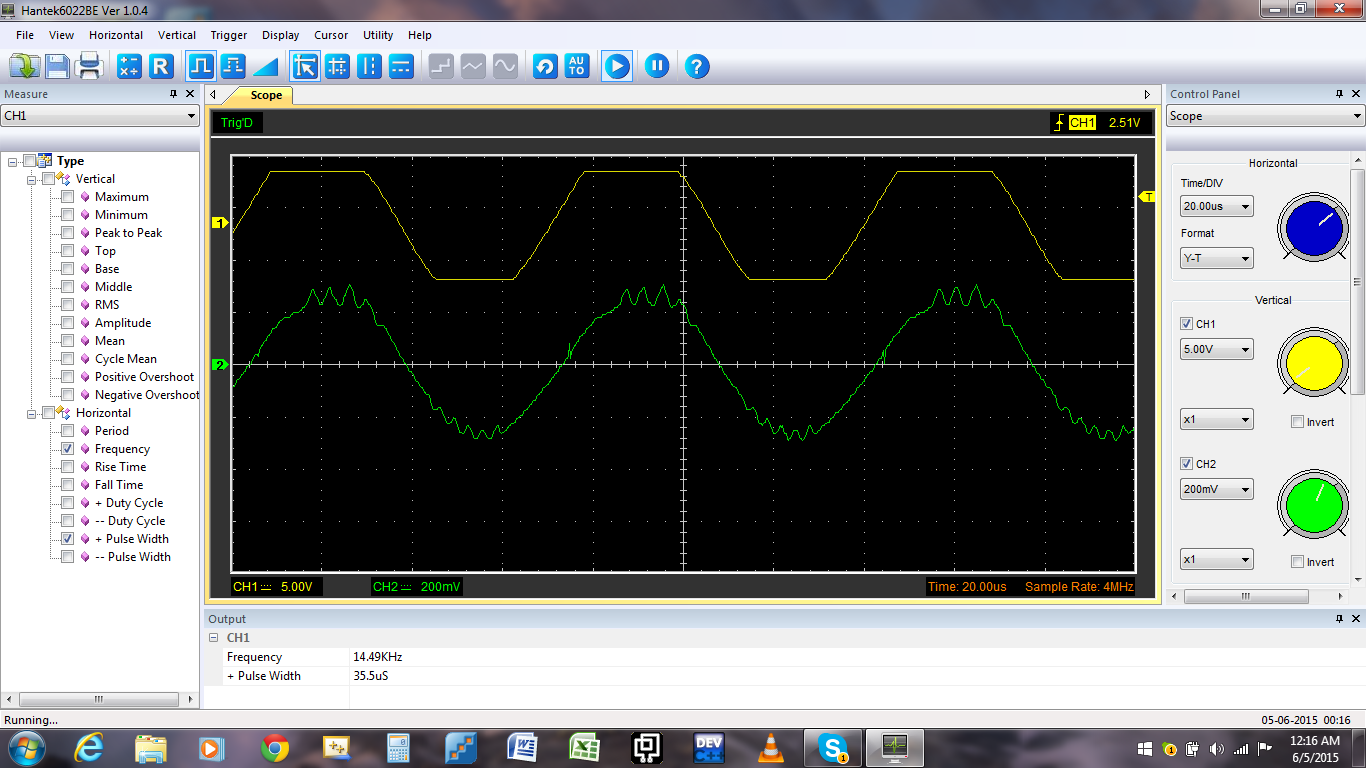The image size is (1366, 768).
Task: Toggle the CH2 Invert checkbox
Action: click(1297, 562)
